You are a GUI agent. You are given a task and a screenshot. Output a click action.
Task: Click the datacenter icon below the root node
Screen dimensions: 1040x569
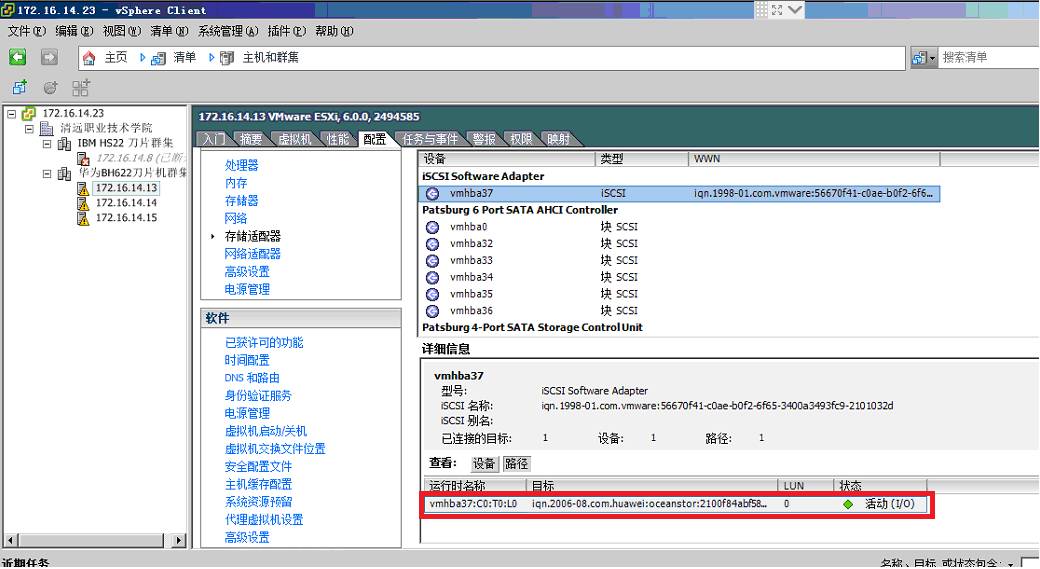[x=46, y=128]
